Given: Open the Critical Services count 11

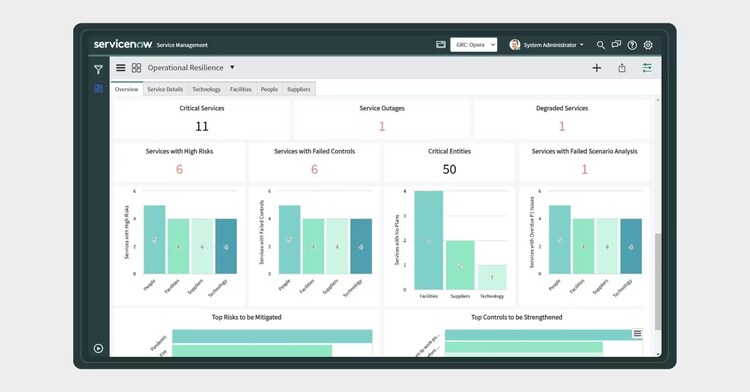Looking at the screenshot, I should (x=202, y=126).
